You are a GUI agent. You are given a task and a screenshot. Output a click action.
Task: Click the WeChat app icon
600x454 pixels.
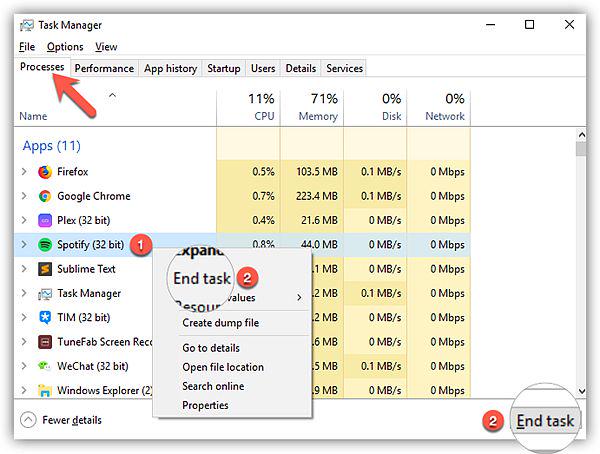pos(45,366)
